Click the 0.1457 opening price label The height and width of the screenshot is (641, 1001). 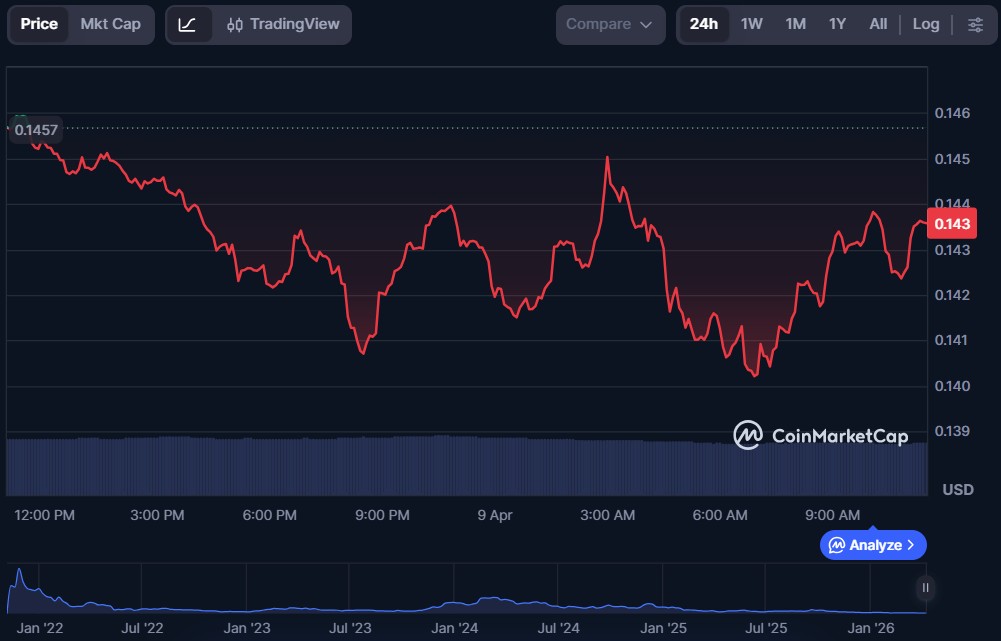click(x=36, y=129)
